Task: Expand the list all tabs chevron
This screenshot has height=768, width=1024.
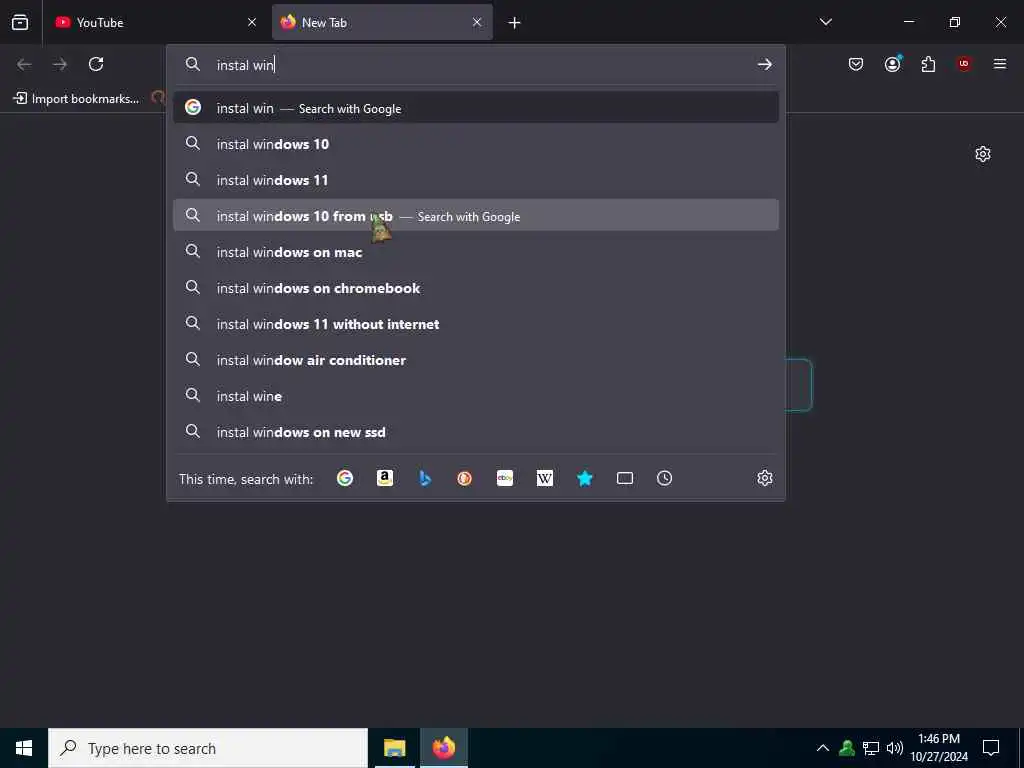Action: [825, 22]
